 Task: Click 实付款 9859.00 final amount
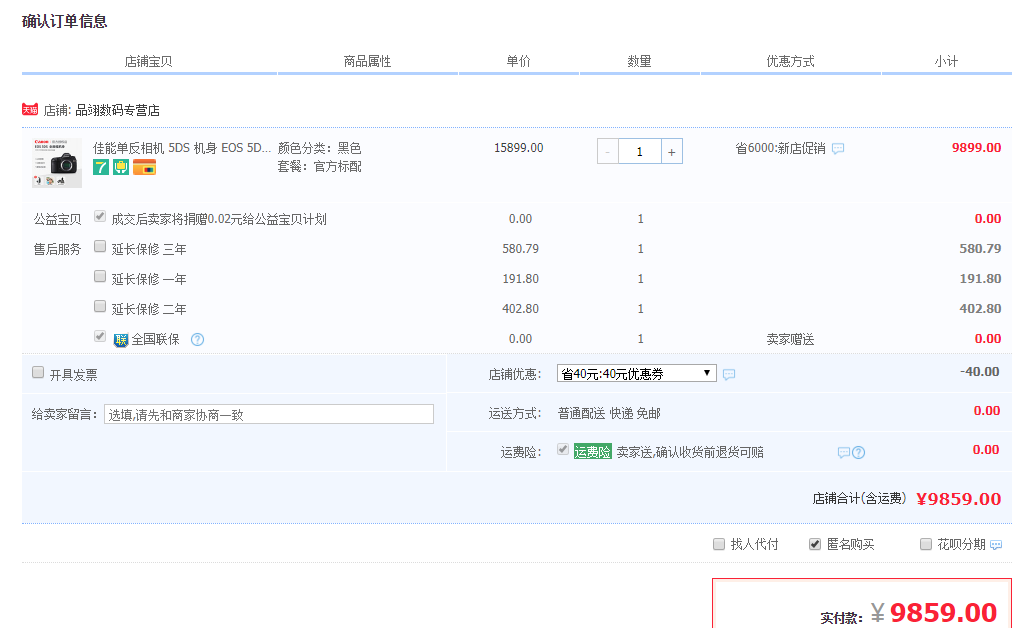point(933,613)
